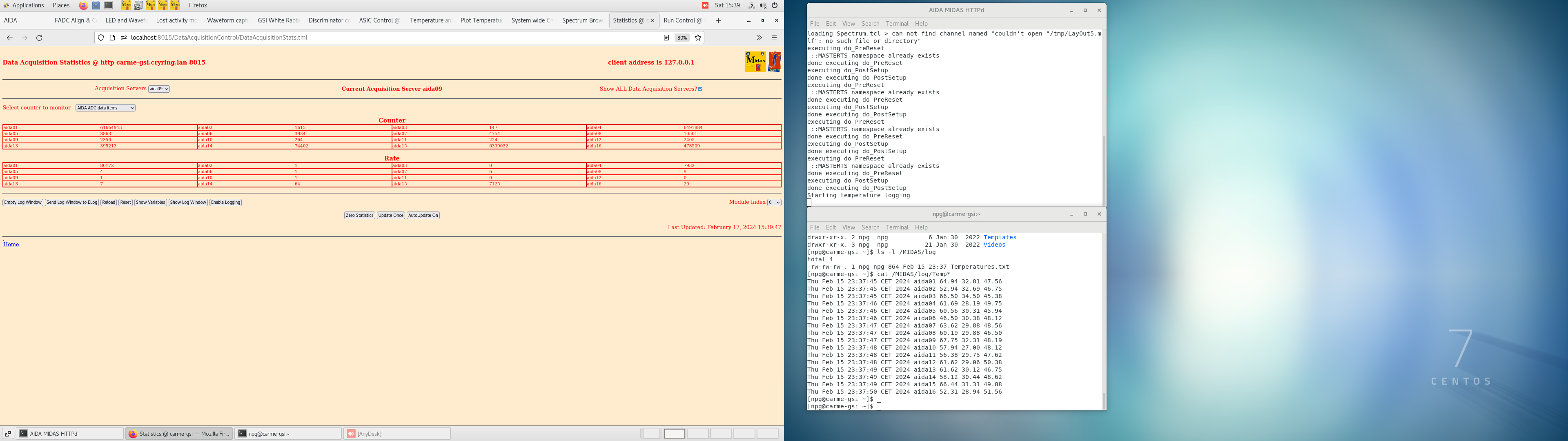Change the Module Index dropdown
This screenshot has height=441, width=1568.
tap(774, 202)
